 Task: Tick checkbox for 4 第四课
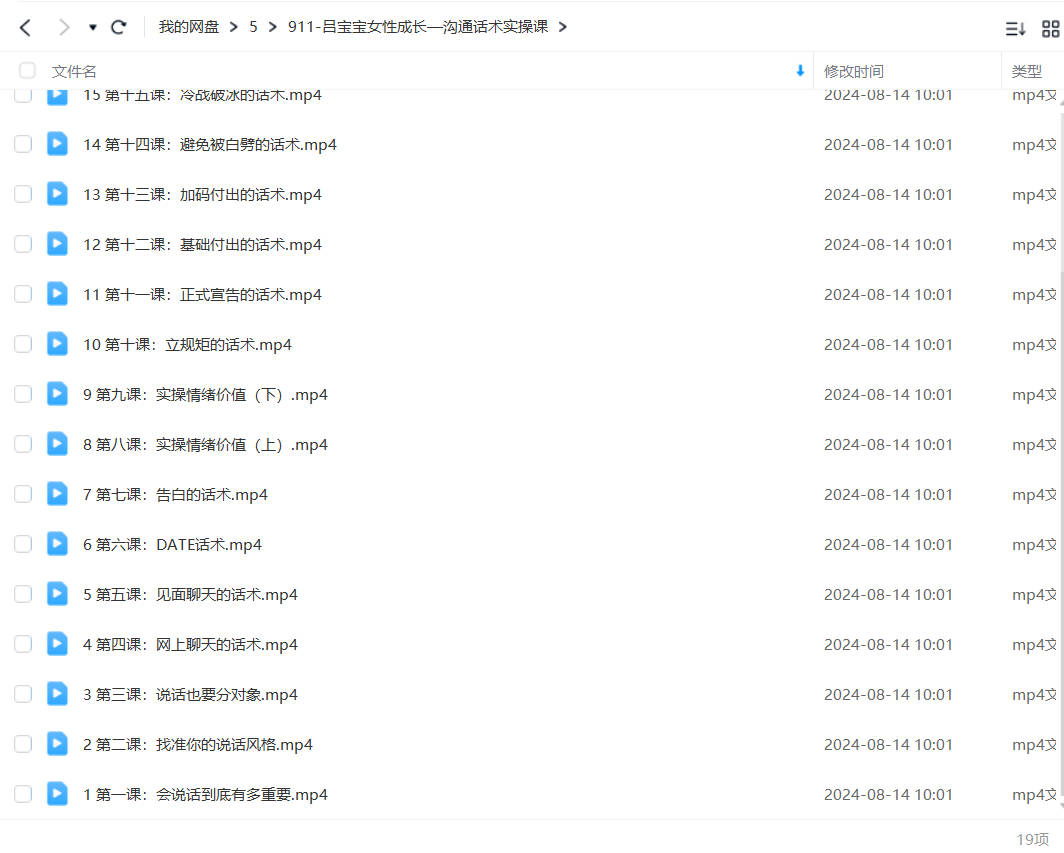pos(23,644)
